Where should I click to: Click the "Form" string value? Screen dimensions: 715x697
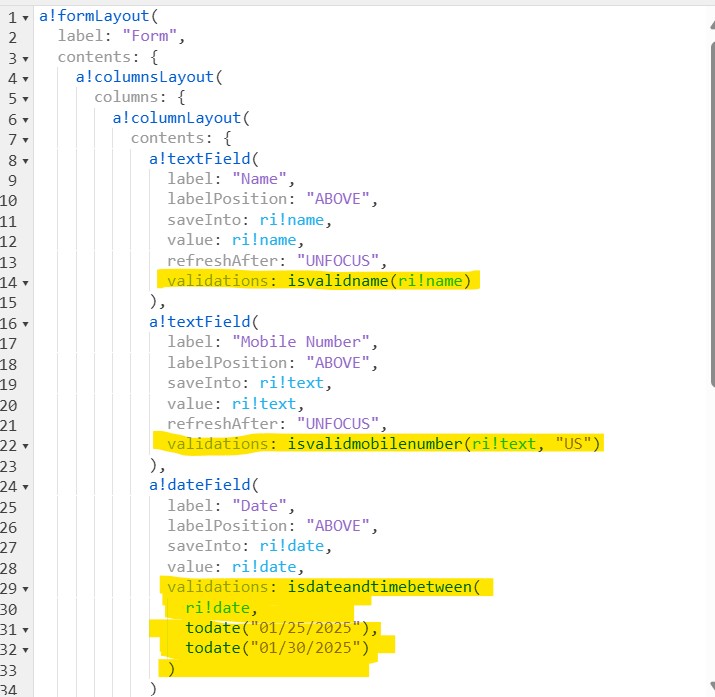(150, 36)
